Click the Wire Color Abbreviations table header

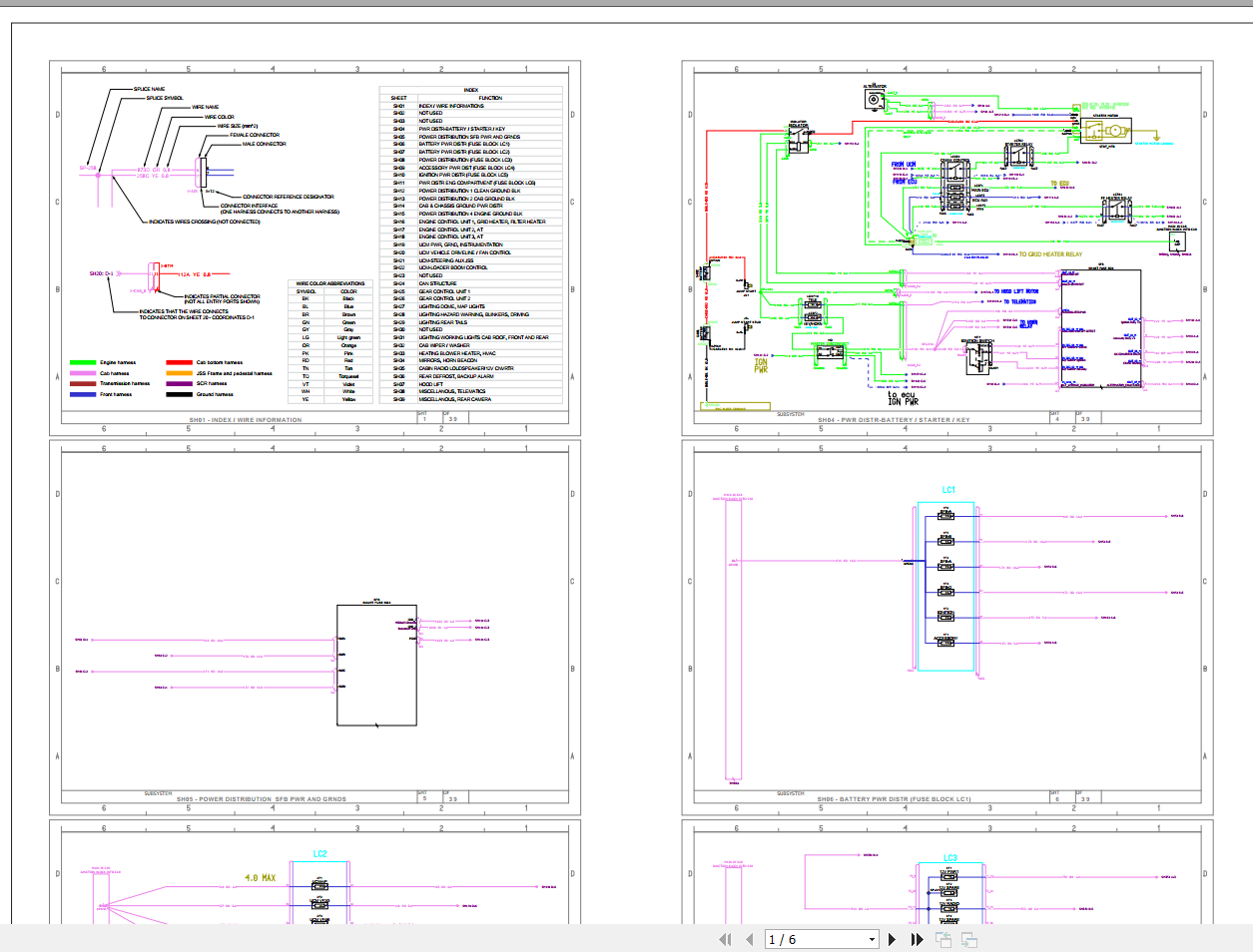330,283
